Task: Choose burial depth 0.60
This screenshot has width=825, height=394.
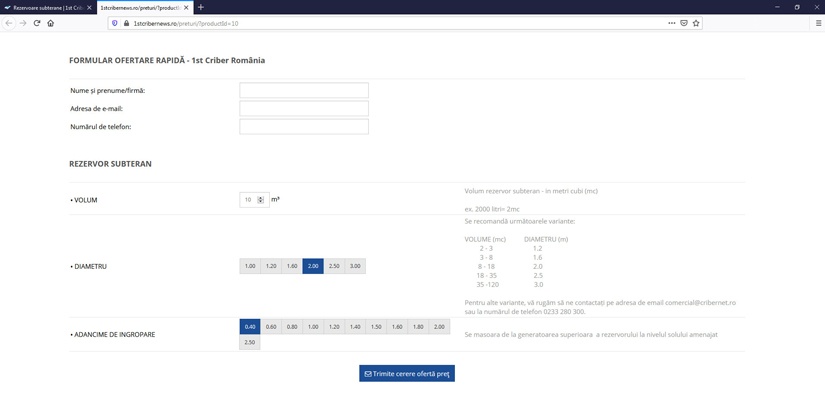Action: coord(271,327)
